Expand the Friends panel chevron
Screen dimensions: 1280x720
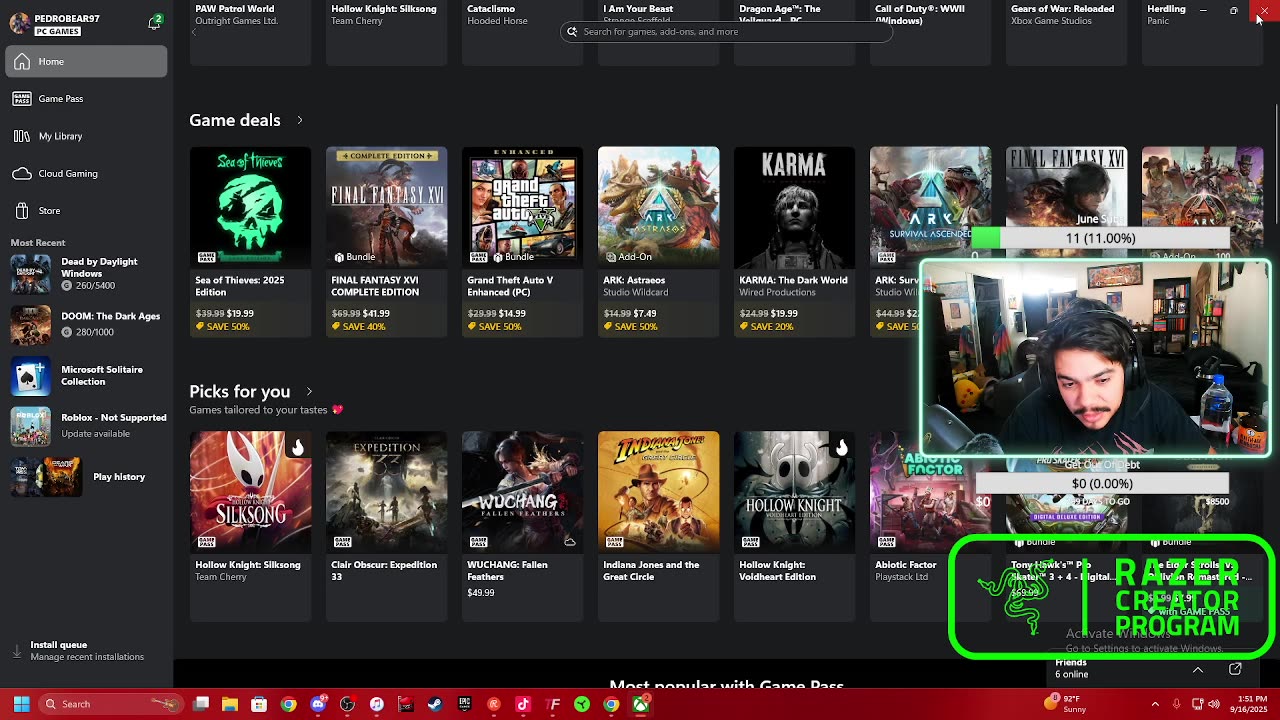coord(1197,669)
